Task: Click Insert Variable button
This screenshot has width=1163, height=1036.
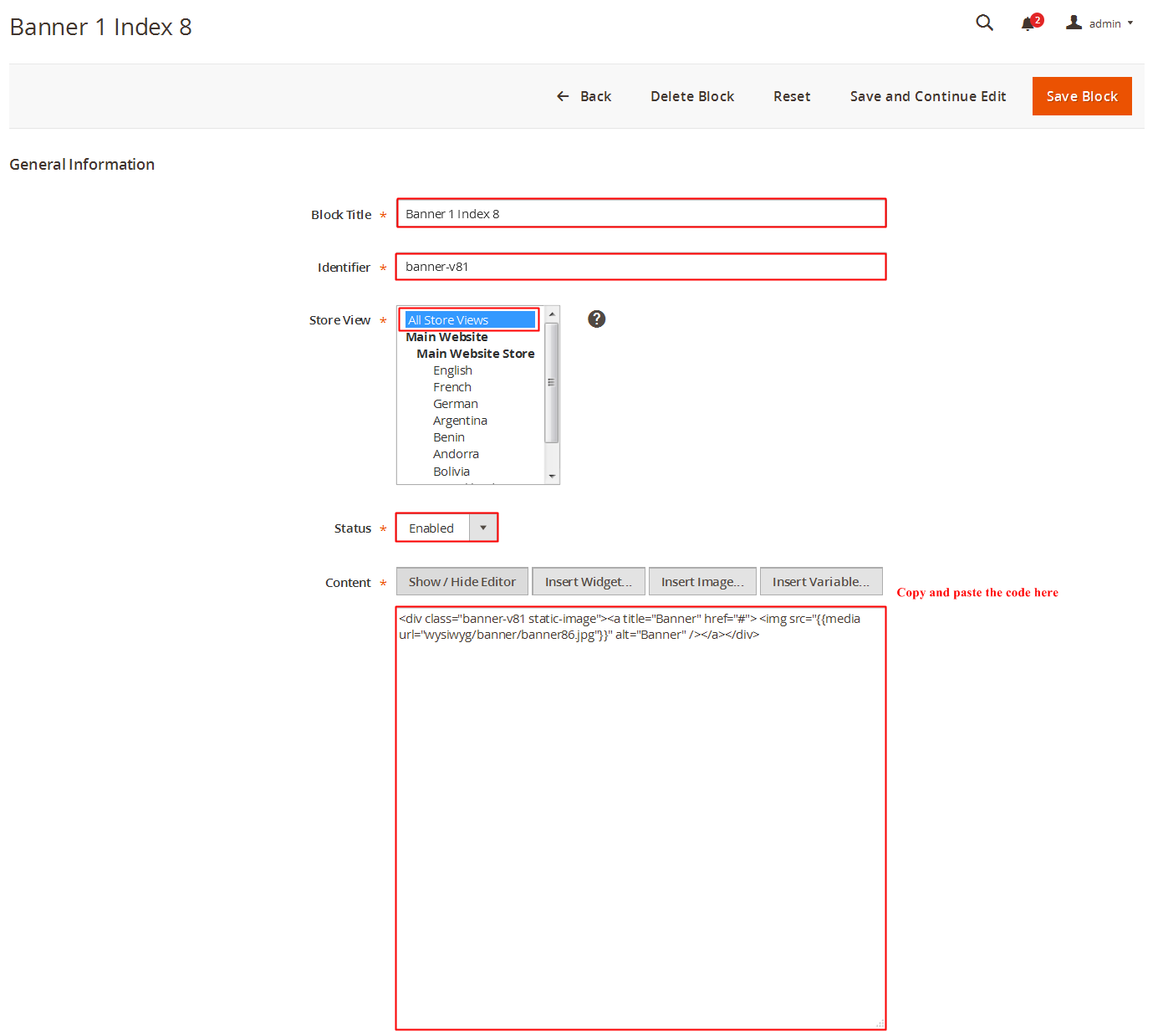Action: click(x=821, y=581)
